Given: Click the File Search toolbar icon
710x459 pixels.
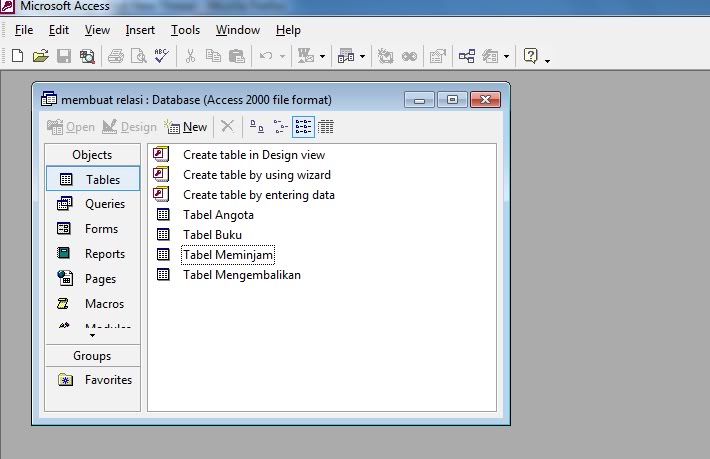Looking at the screenshot, I should (87, 56).
